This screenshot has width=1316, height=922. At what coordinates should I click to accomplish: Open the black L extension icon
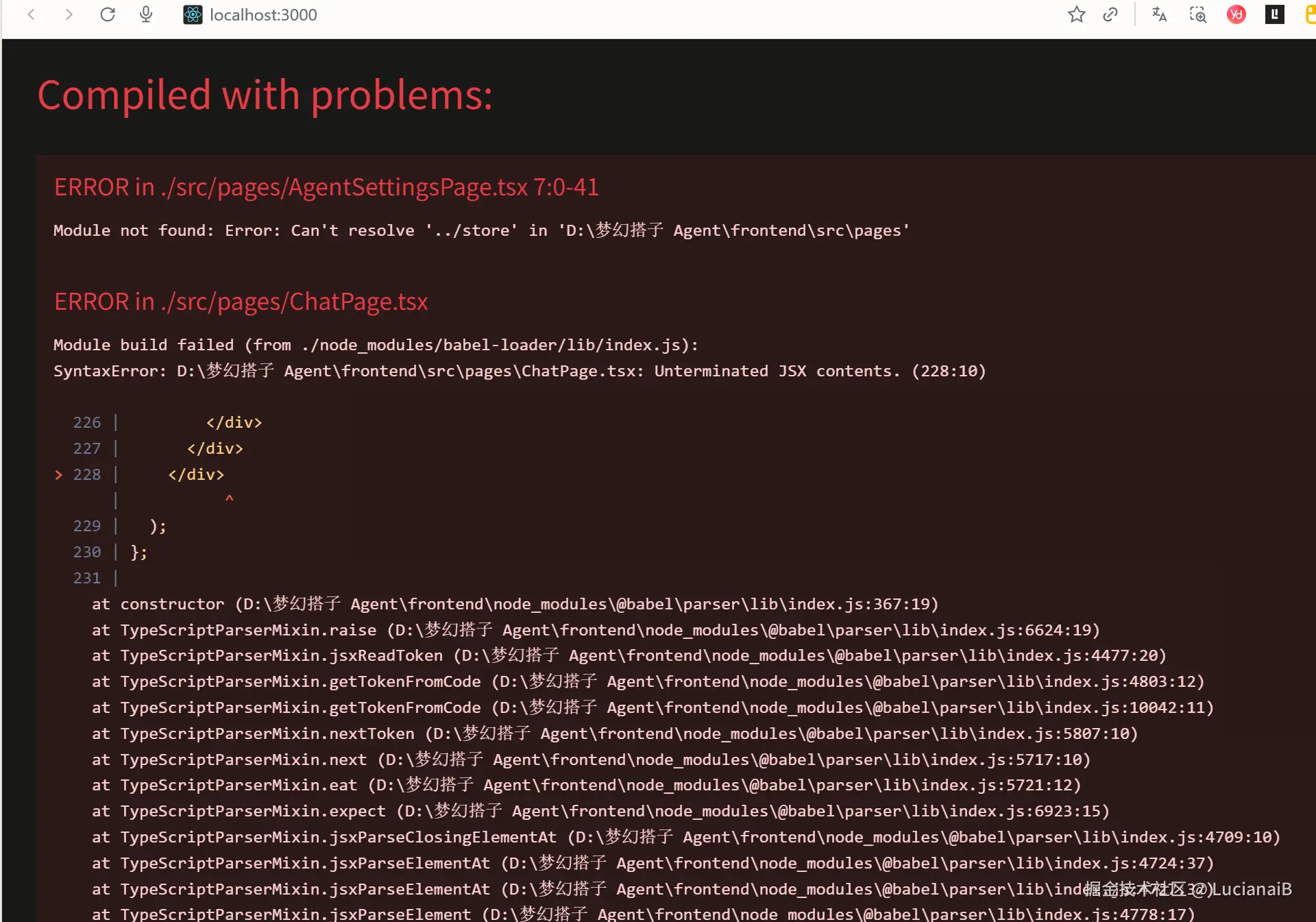[1274, 14]
